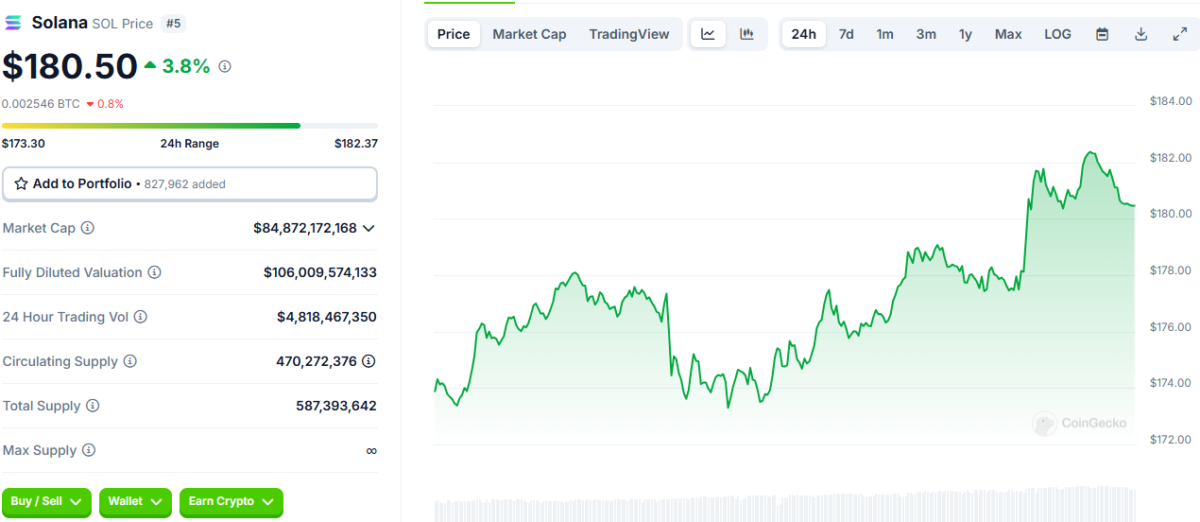This screenshot has height=522, width=1200.
Task: Switch to candlestick chart icon
Action: 746,34
